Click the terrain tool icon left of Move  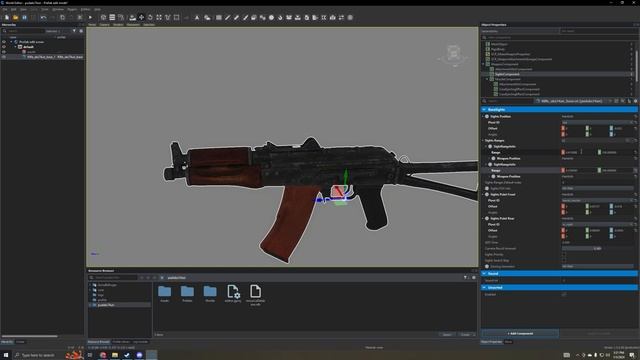(132, 18)
